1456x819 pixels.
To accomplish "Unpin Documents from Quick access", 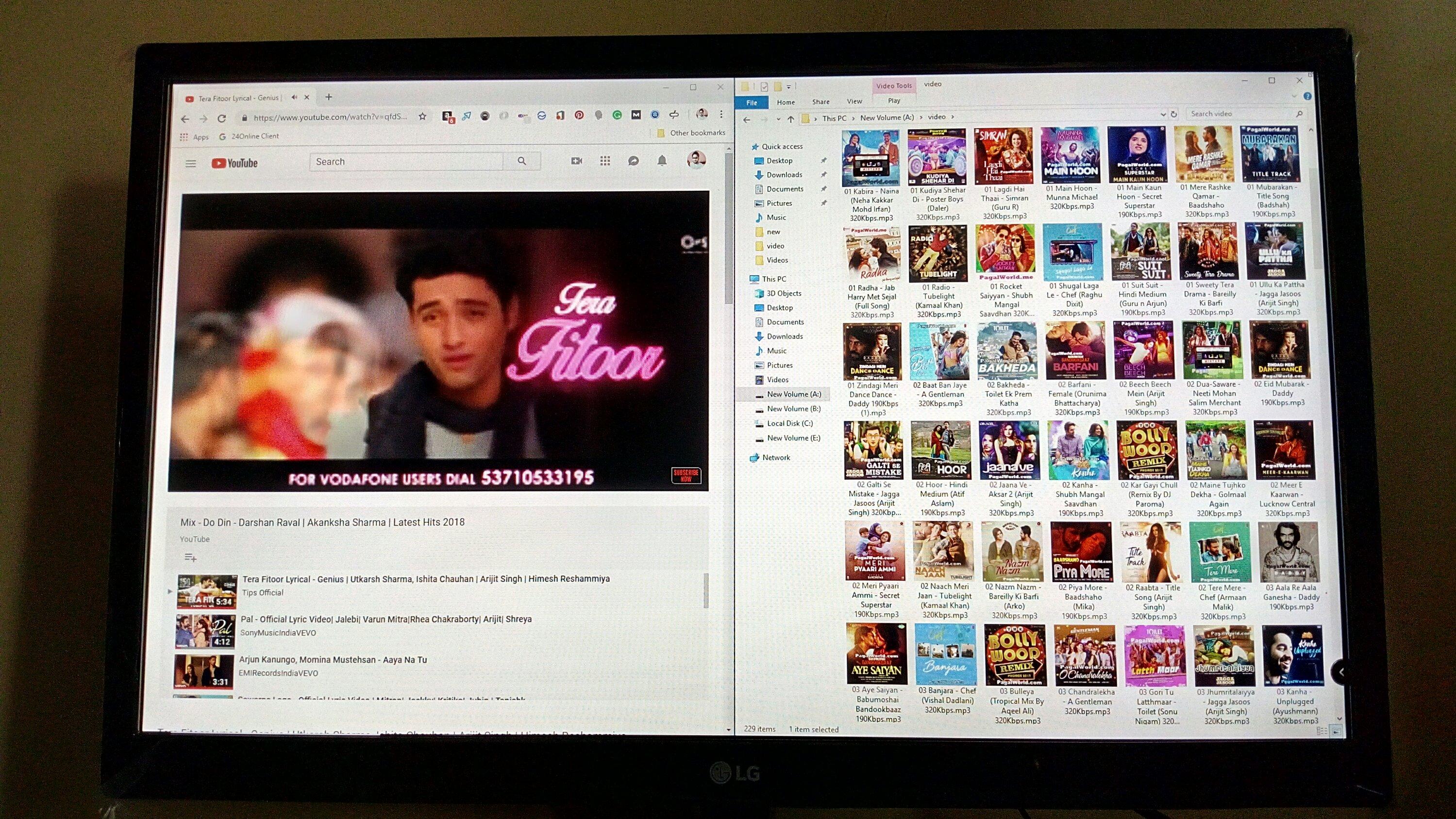I will (x=823, y=189).
